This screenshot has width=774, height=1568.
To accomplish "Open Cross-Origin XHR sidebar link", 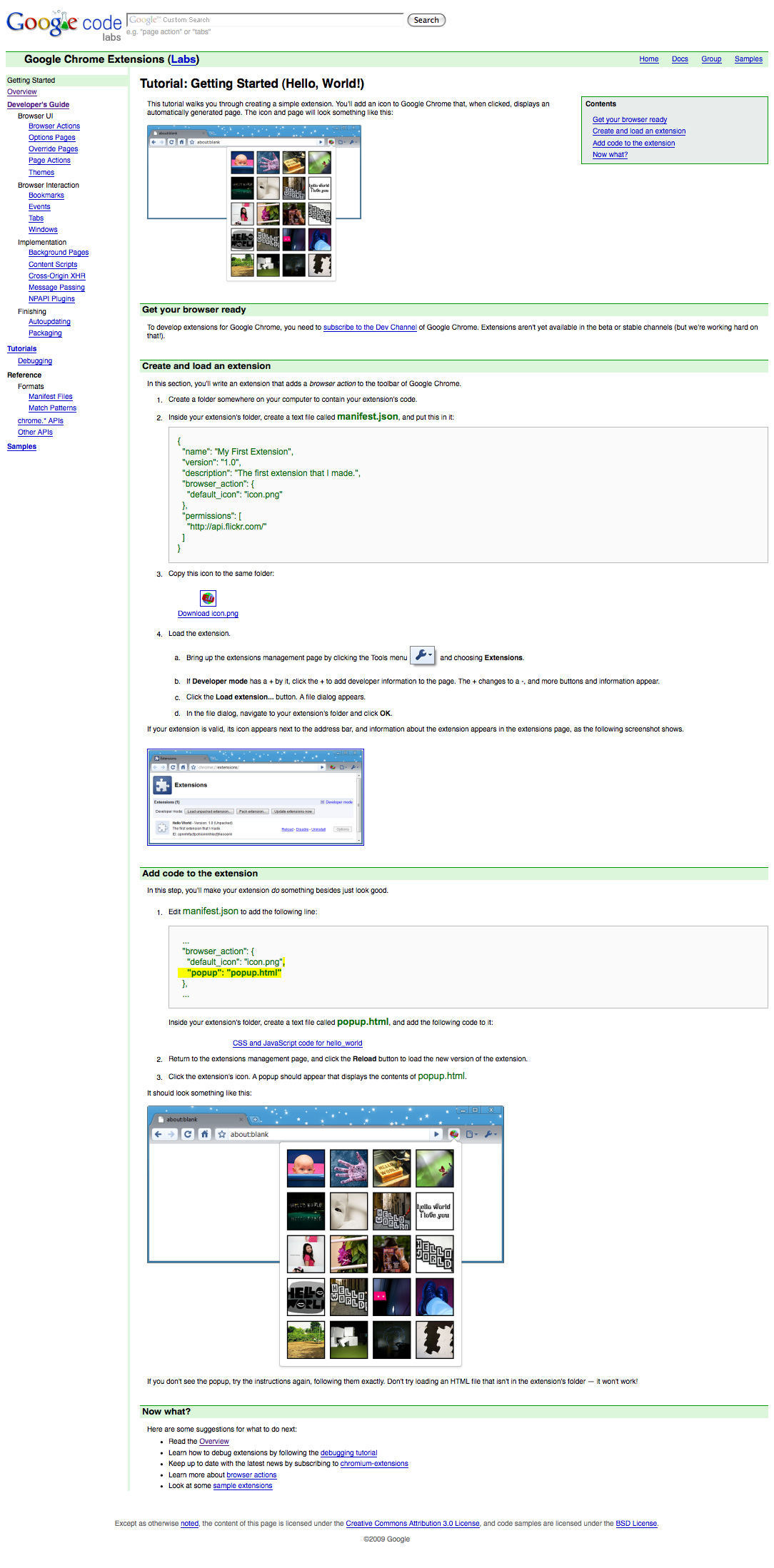I will click(57, 276).
